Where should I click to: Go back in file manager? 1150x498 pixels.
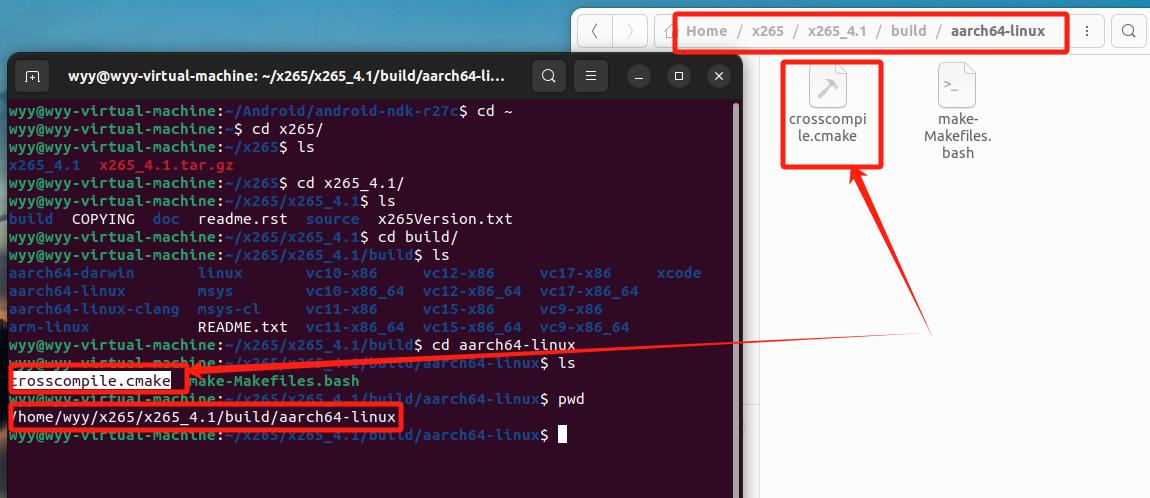[595, 31]
